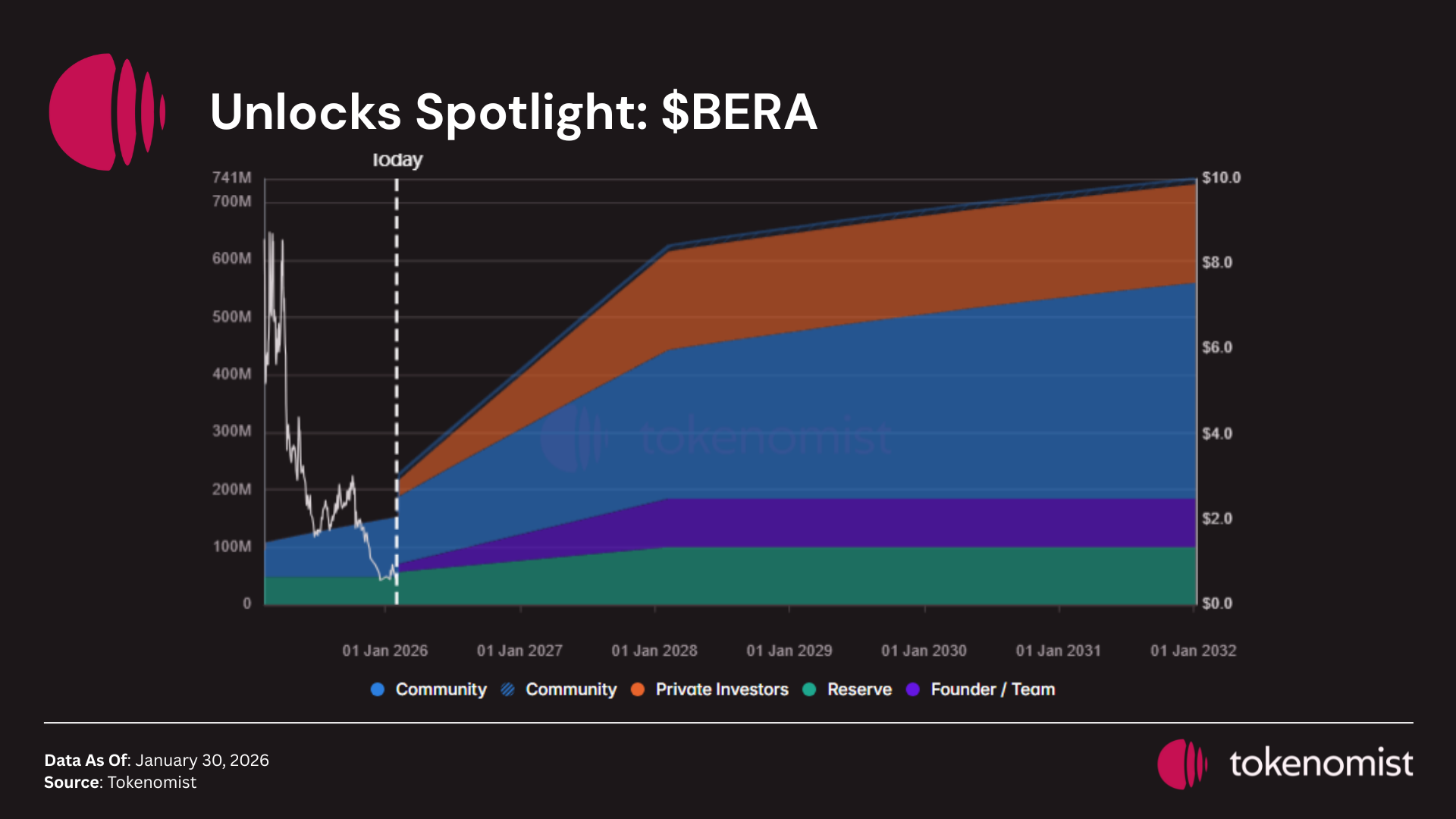Toggle the Reserve legend label
The image size is (1456, 819).
(x=859, y=689)
